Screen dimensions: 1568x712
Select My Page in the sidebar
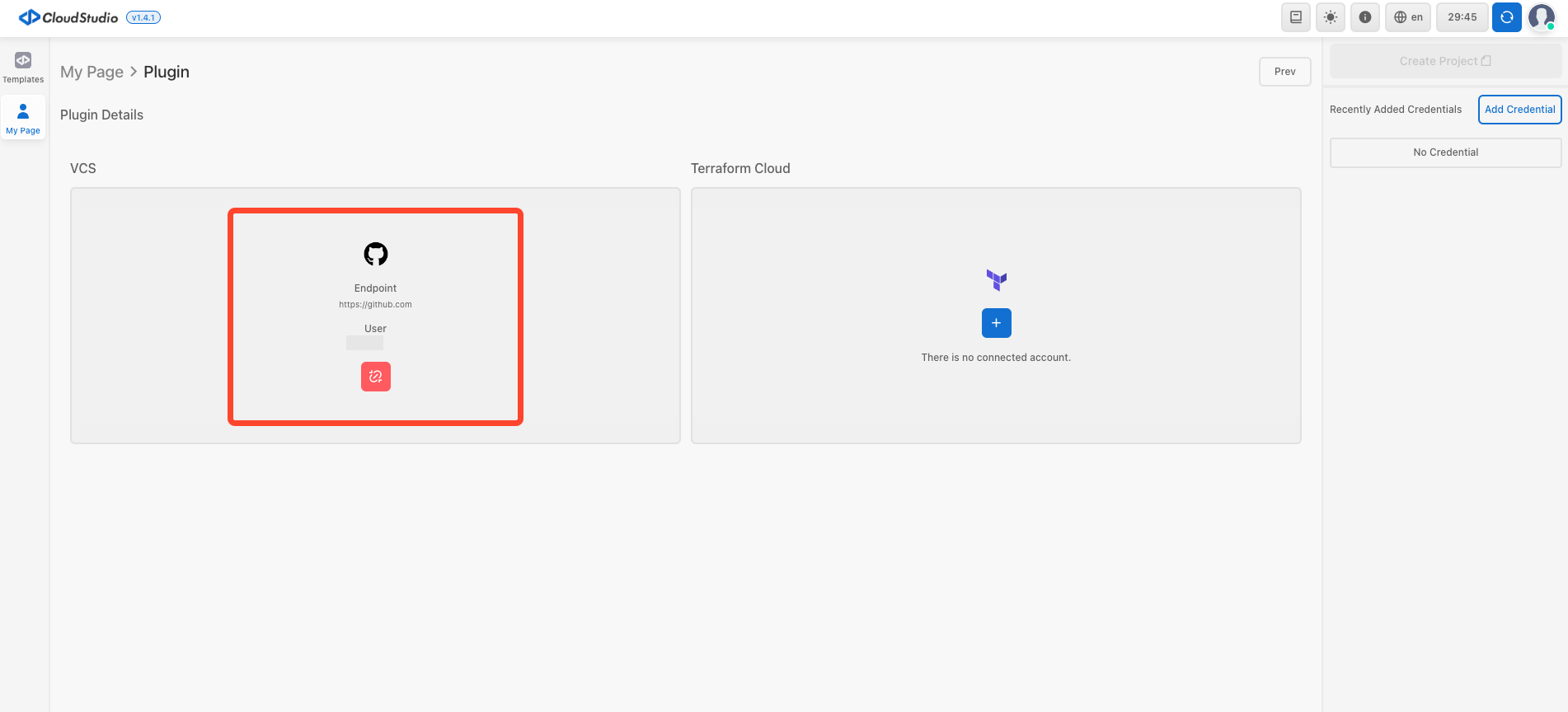click(23, 118)
